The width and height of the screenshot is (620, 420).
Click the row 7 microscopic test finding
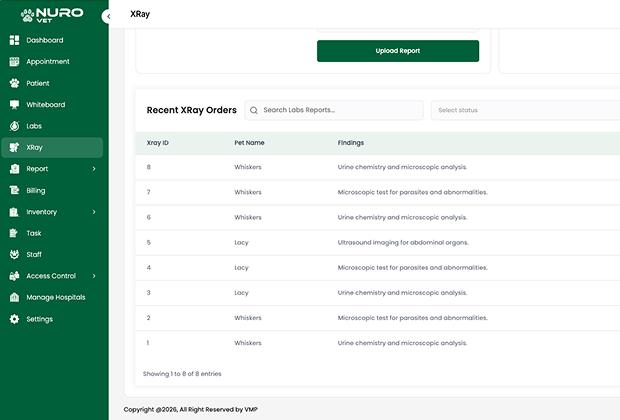(412, 192)
